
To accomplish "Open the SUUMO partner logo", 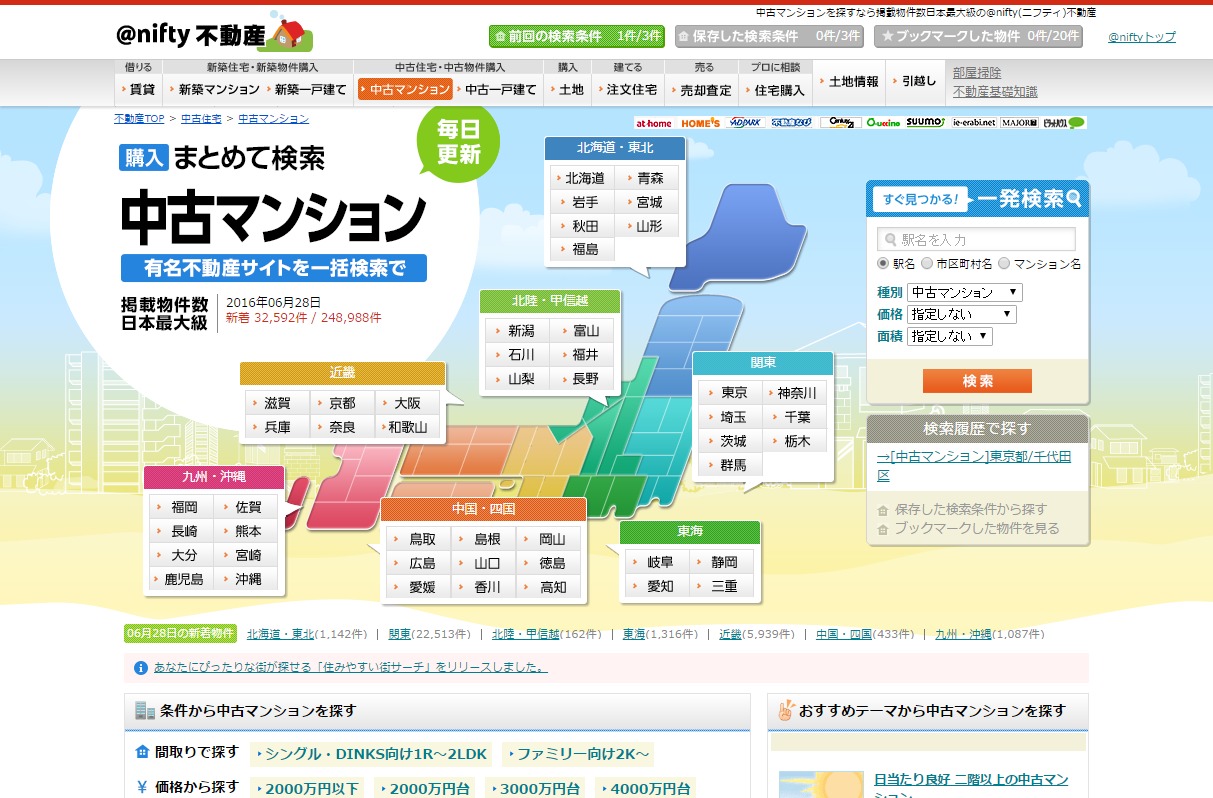I will pos(926,123).
